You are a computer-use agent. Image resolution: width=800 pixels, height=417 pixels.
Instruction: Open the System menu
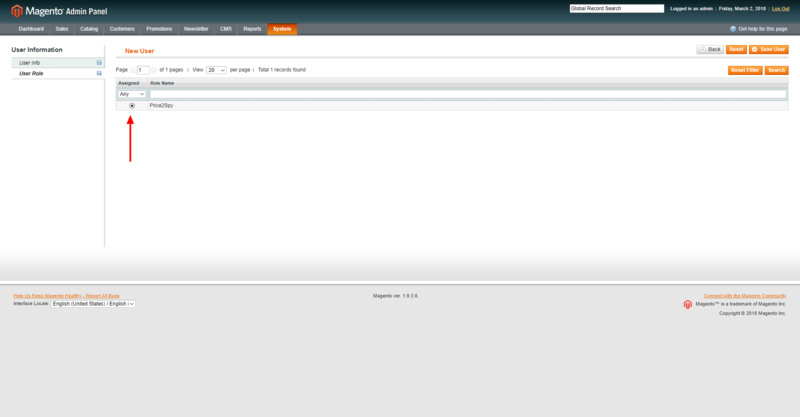[282, 29]
